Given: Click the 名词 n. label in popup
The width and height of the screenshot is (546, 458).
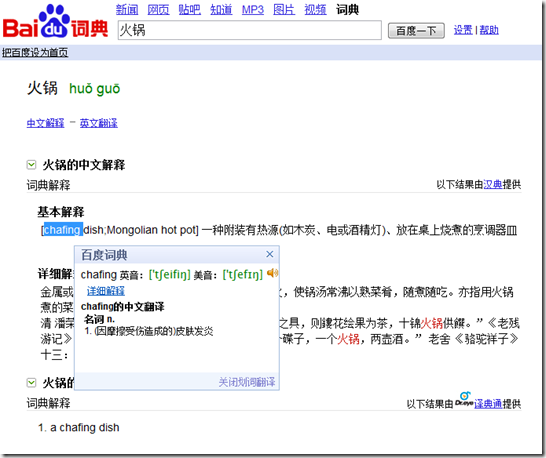Looking at the screenshot, I should point(100,319).
